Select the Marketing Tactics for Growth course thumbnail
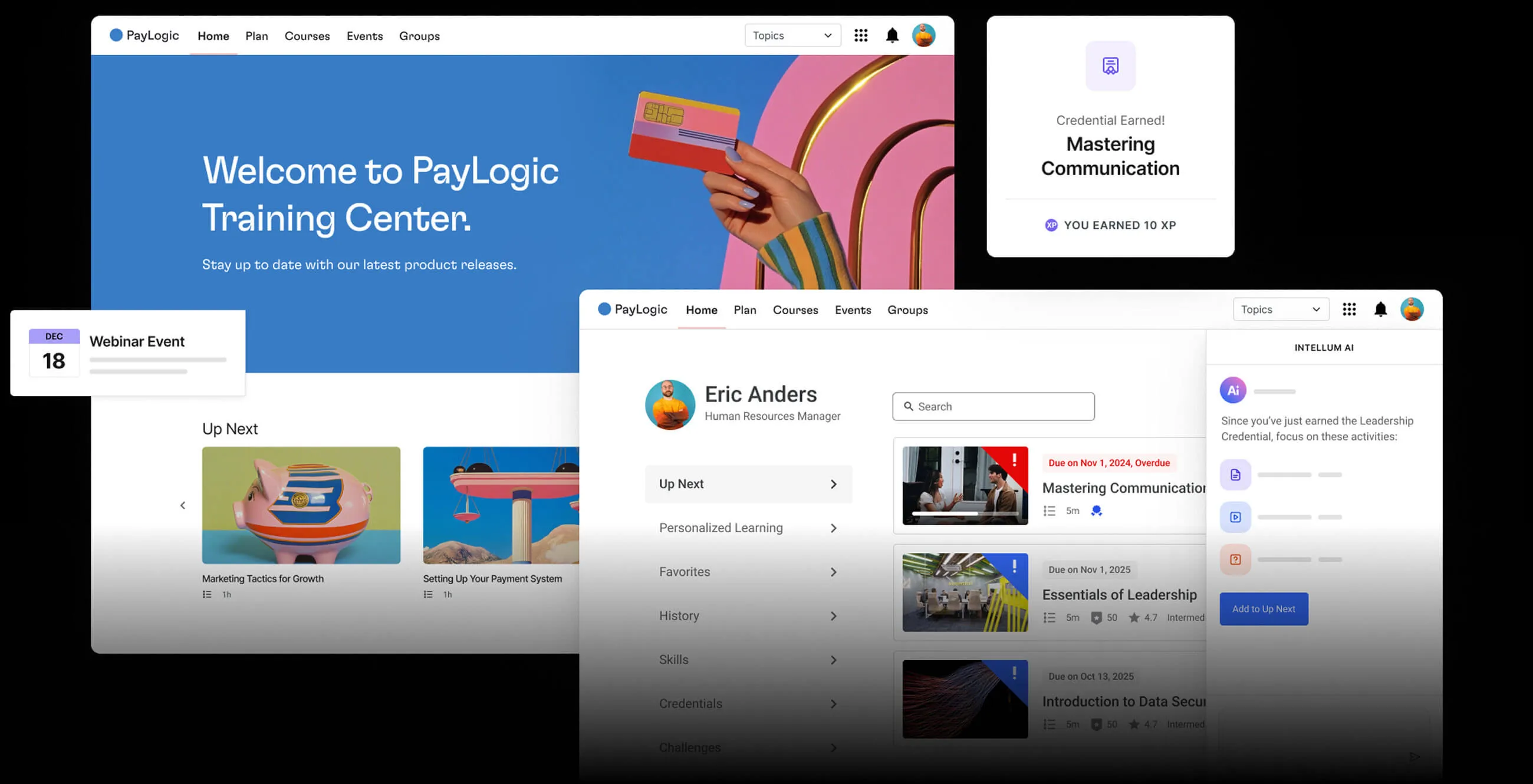This screenshot has width=1533, height=784. coord(301,505)
